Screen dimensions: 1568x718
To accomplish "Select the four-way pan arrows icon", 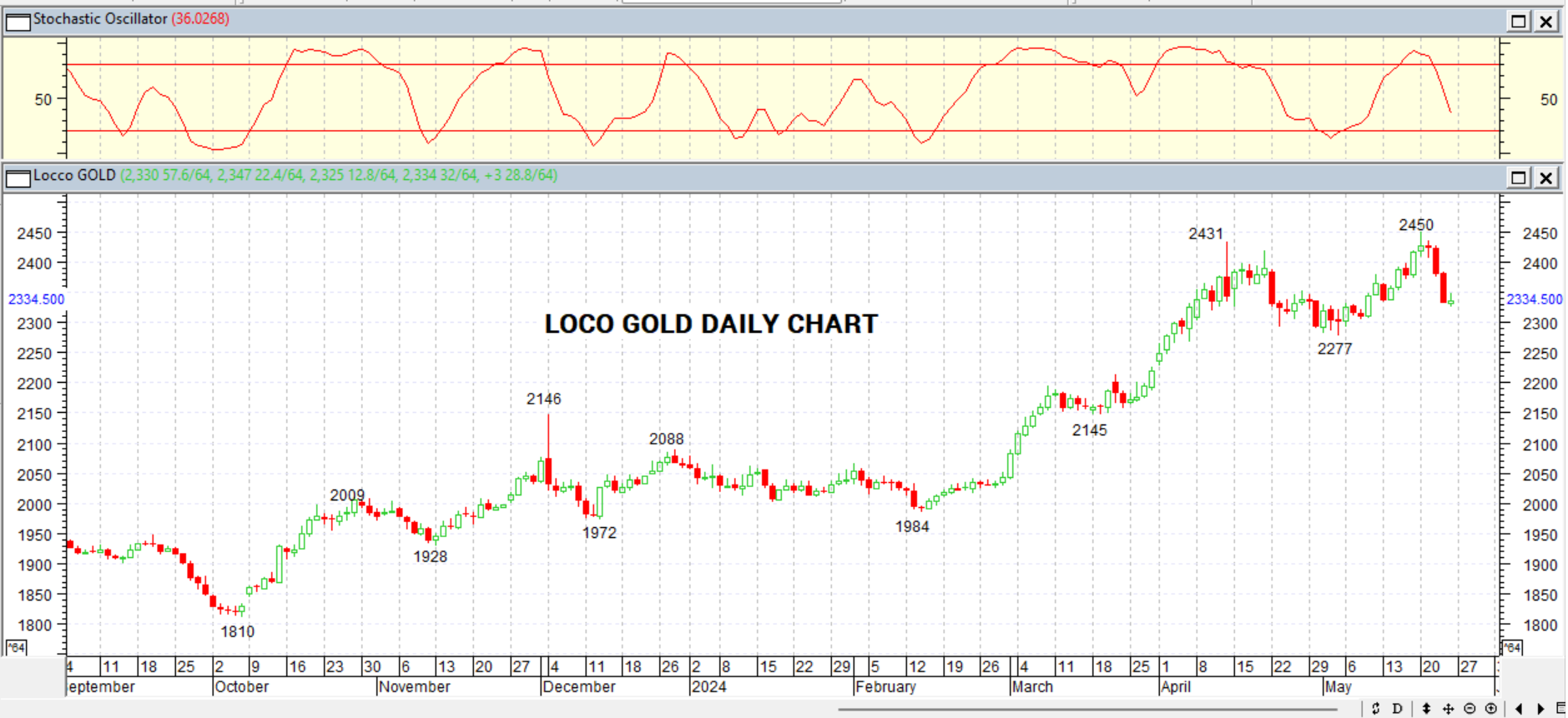I will click(1448, 709).
